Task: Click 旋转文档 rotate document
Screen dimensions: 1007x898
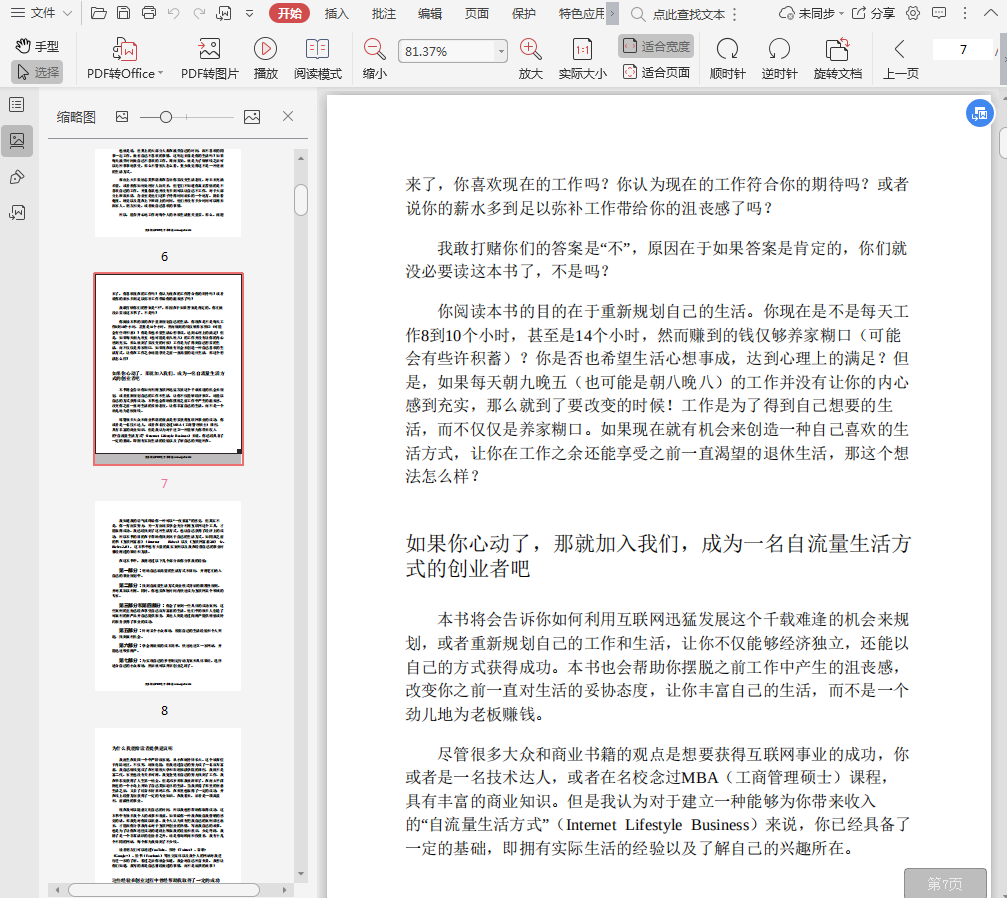Action: 837,58
